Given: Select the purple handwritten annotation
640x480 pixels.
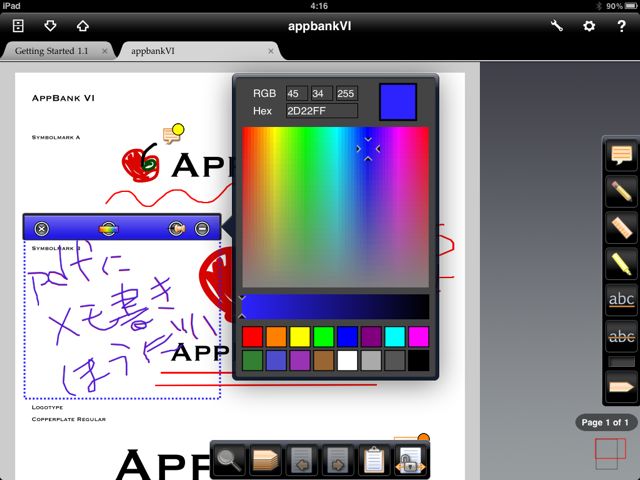Looking at the screenshot, I should point(122,320).
